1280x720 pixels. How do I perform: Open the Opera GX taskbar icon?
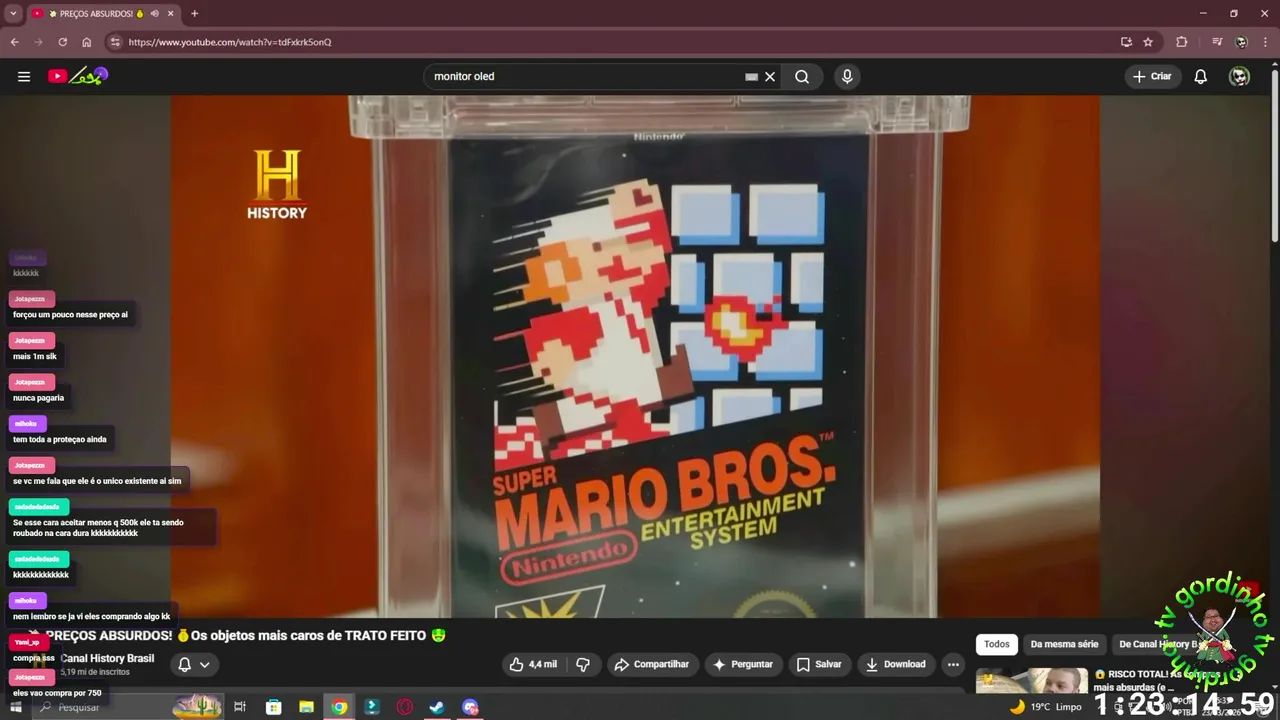click(x=405, y=707)
